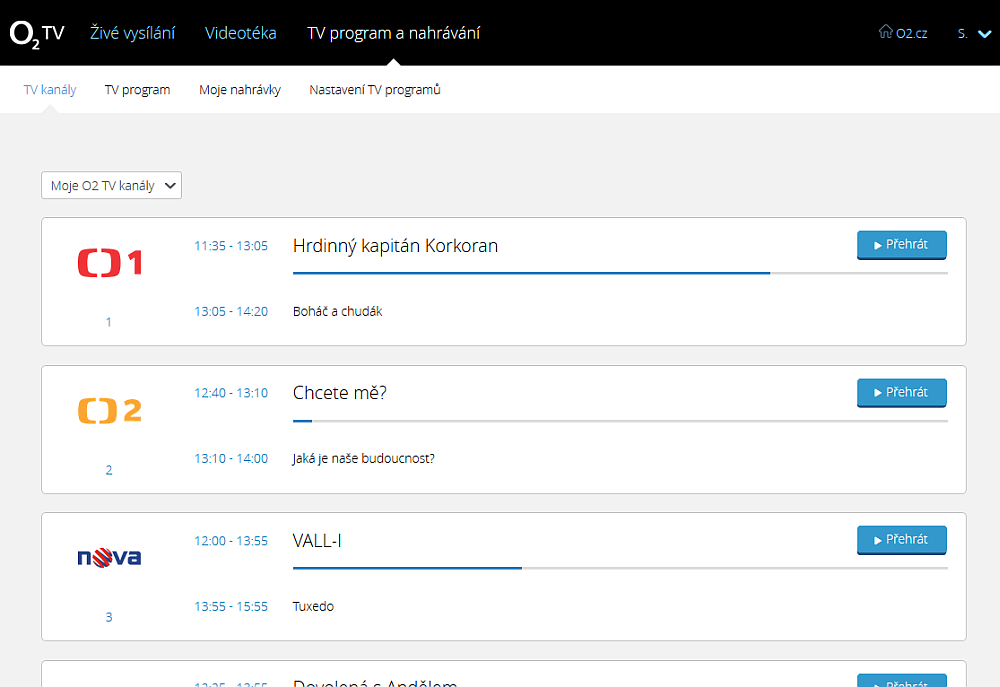Switch to the TV kanály tab
1000x687 pixels.
[50, 90]
